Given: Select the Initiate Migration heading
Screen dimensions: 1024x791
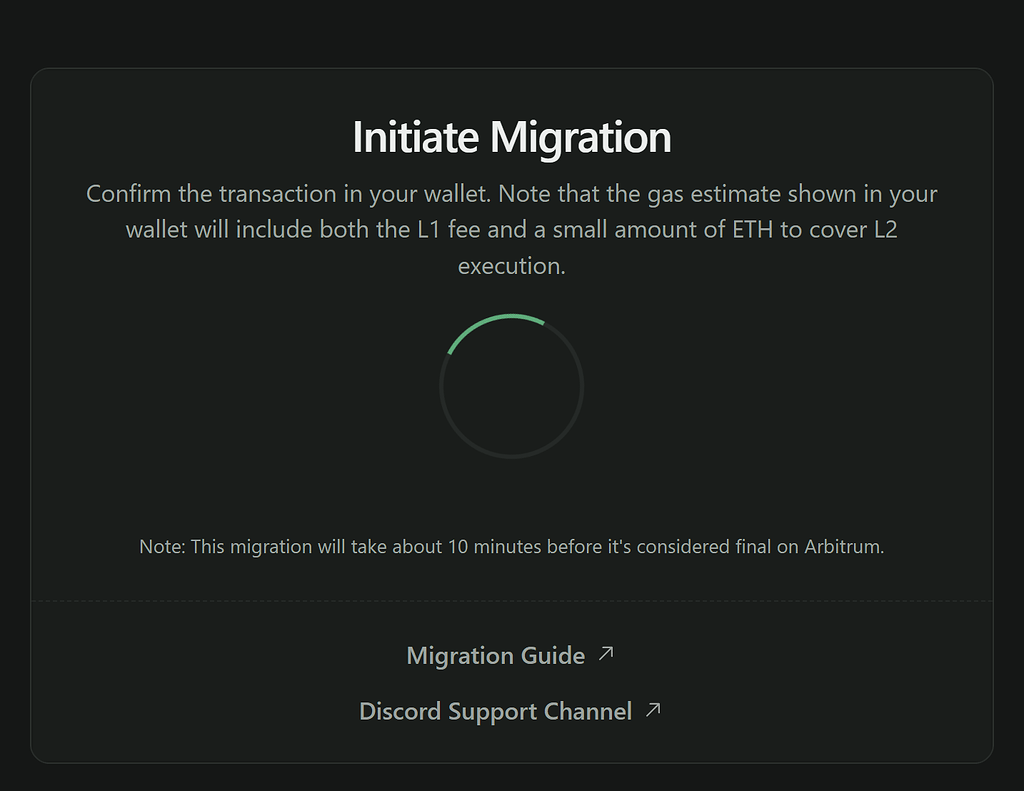Looking at the screenshot, I should [x=512, y=136].
